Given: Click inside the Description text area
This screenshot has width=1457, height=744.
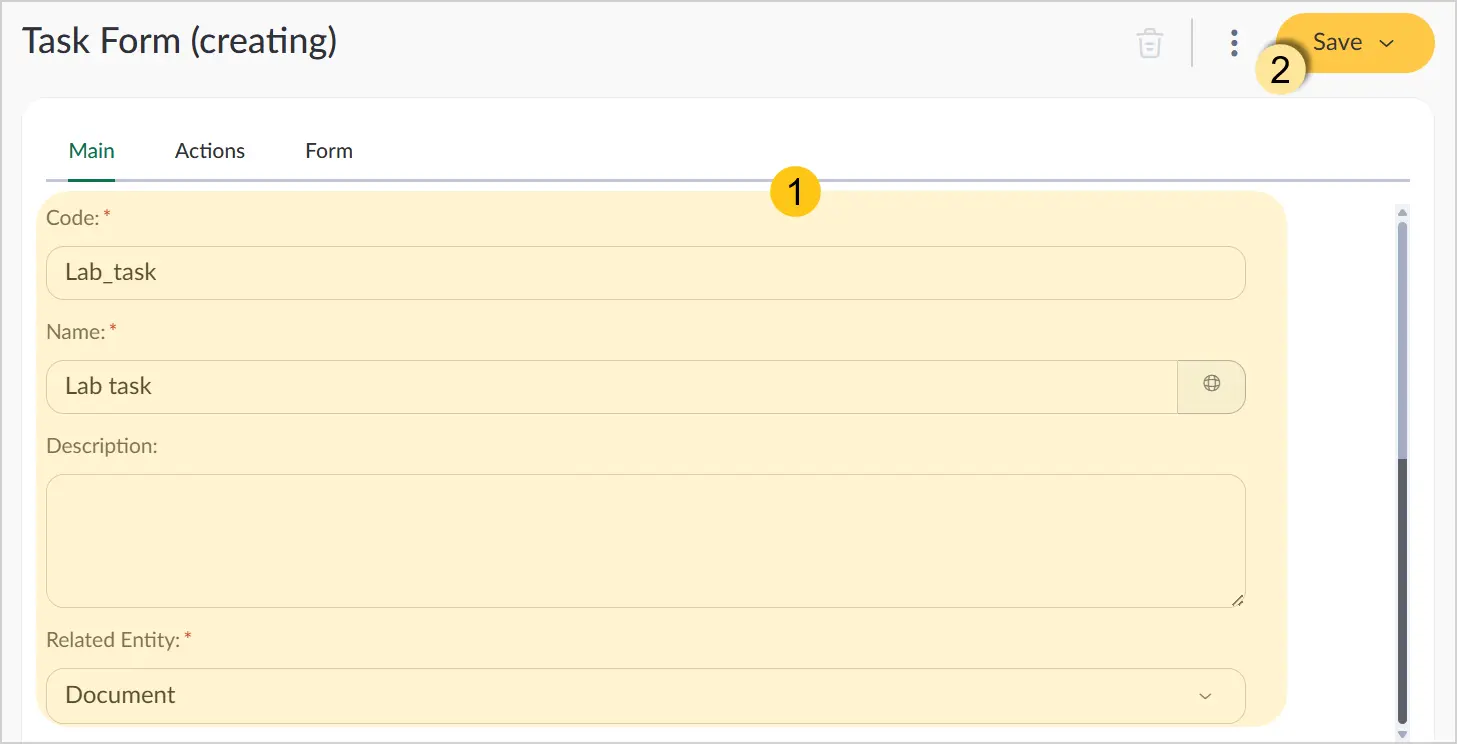Looking at the screenshot, I should [x=646, y=541].
